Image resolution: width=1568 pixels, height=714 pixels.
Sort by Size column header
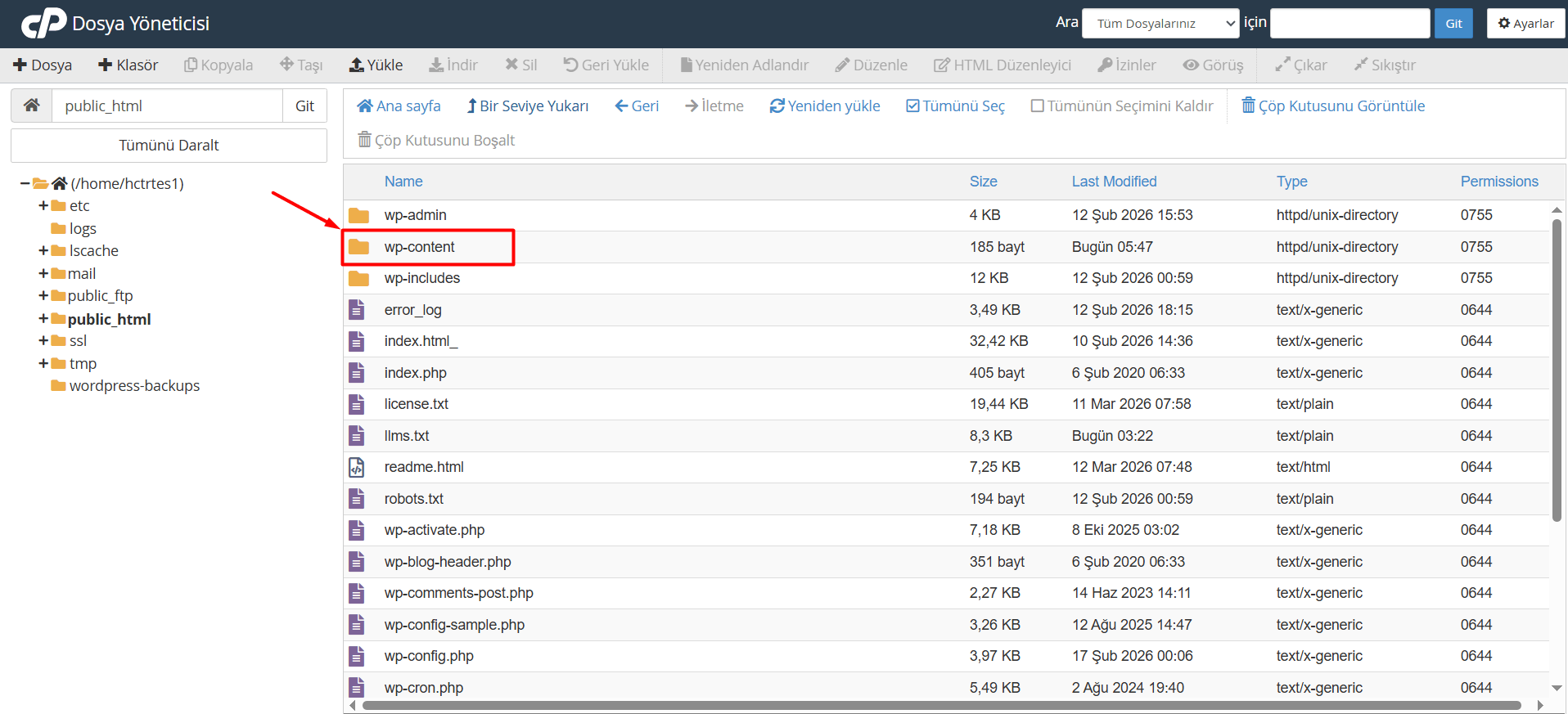click(983, 182)
